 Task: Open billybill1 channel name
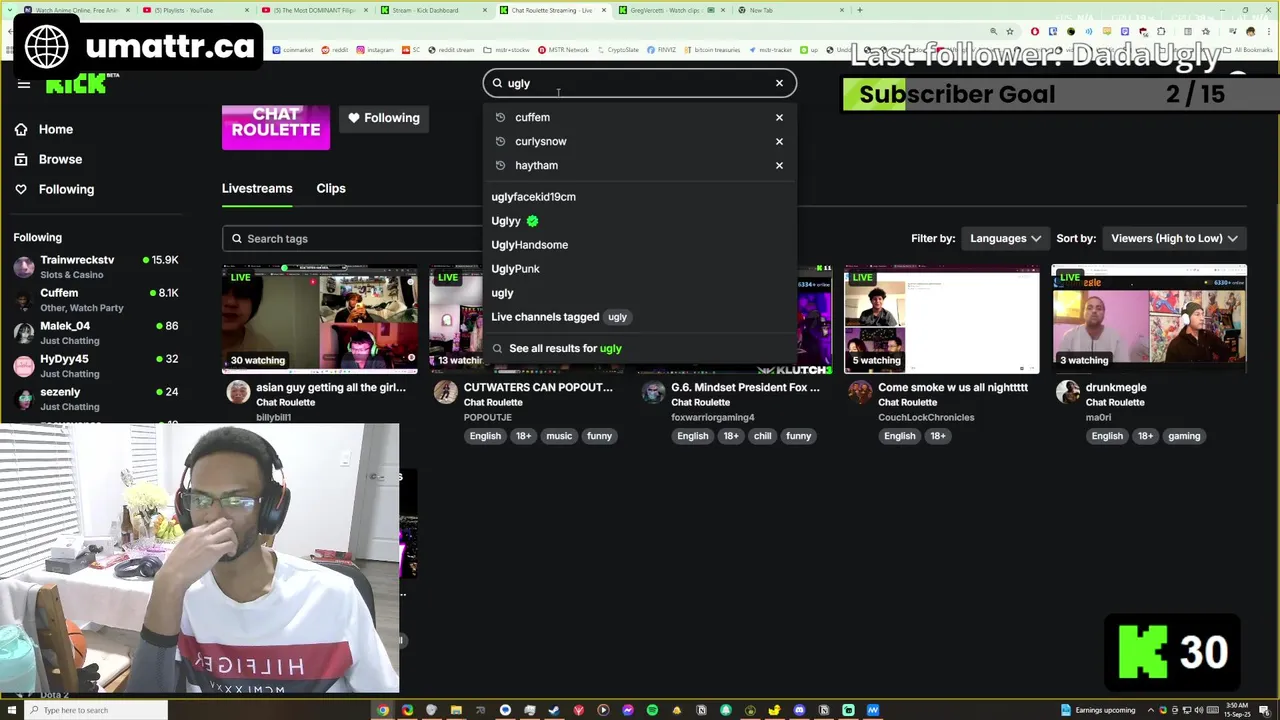click(x=273, y=417)
